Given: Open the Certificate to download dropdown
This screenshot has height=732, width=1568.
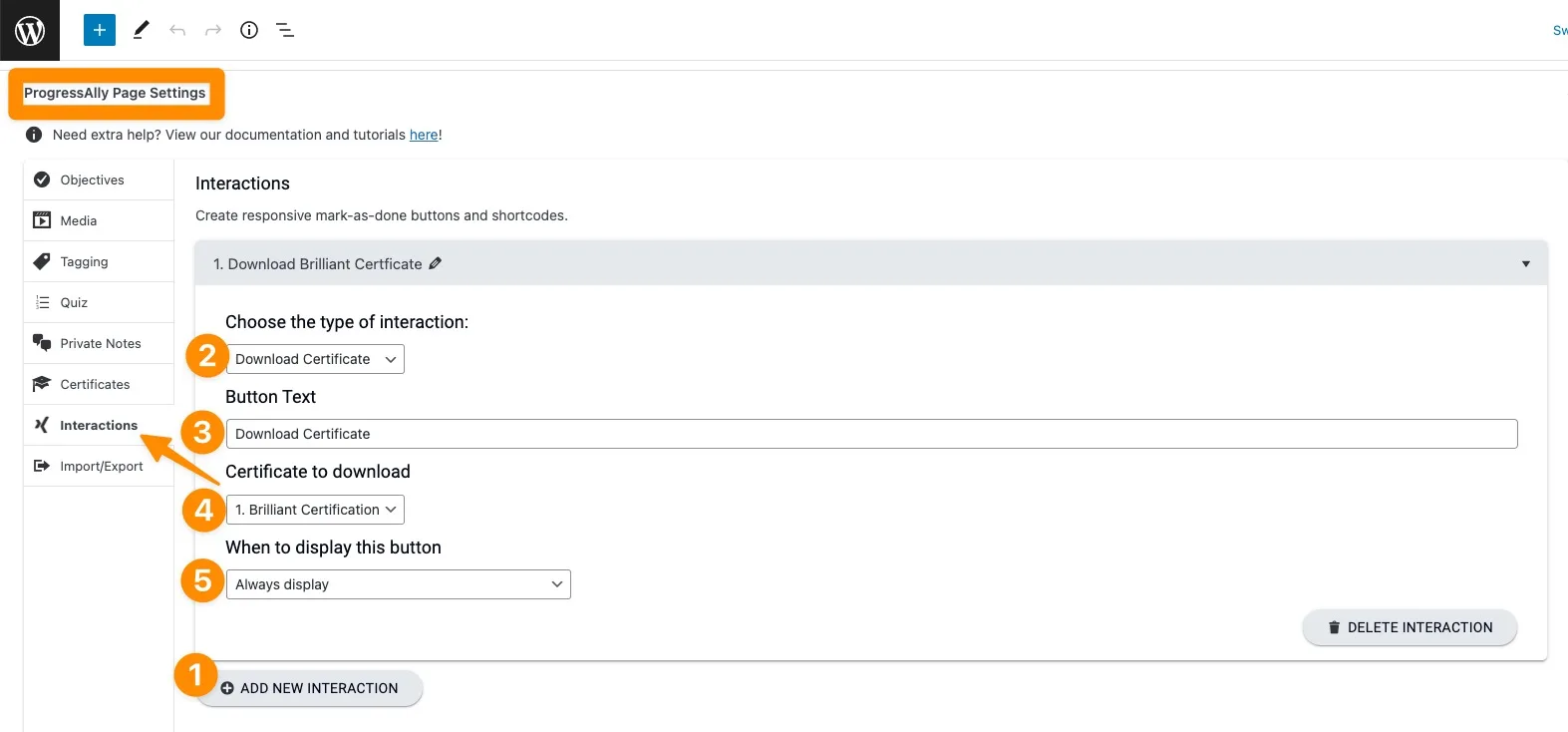Looking at the screenshot, I should click(315, 510).
